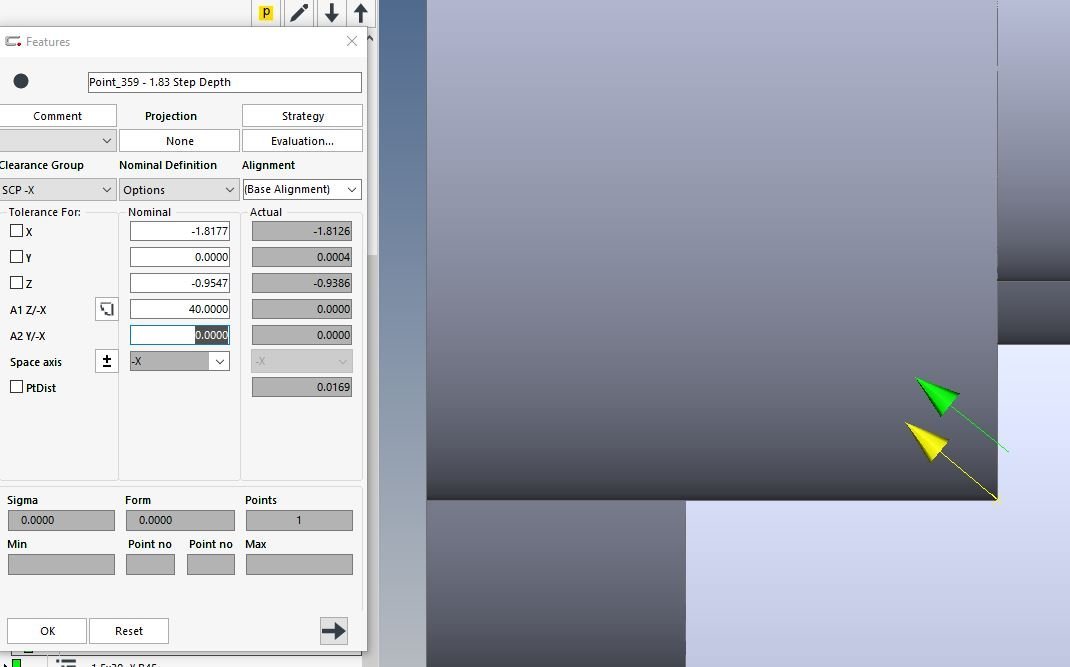Image resolution: width=1070 pixels, height=667 pixels.
Task: Enable the X tolerance checkbox
Action: pyautogui.click(x=16, y=231)
